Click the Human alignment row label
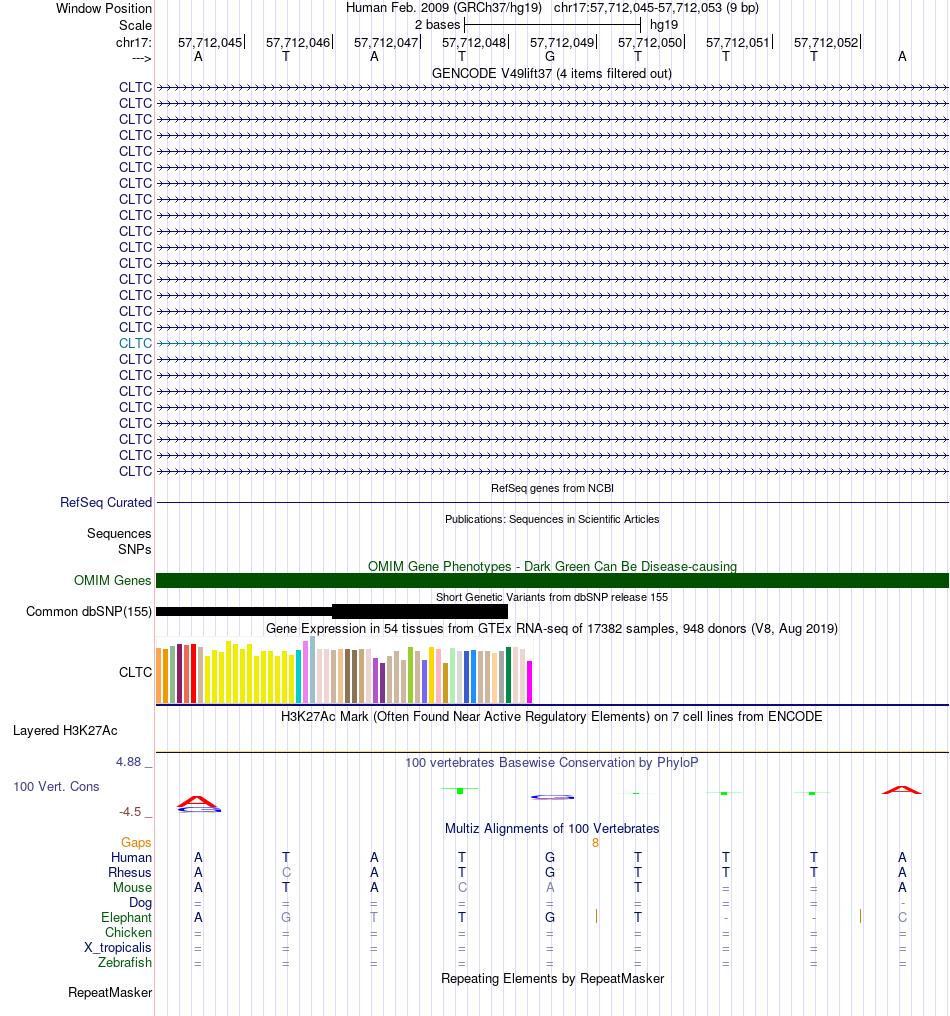Screen dimensions: 950x1016 [x=131, y=857]
